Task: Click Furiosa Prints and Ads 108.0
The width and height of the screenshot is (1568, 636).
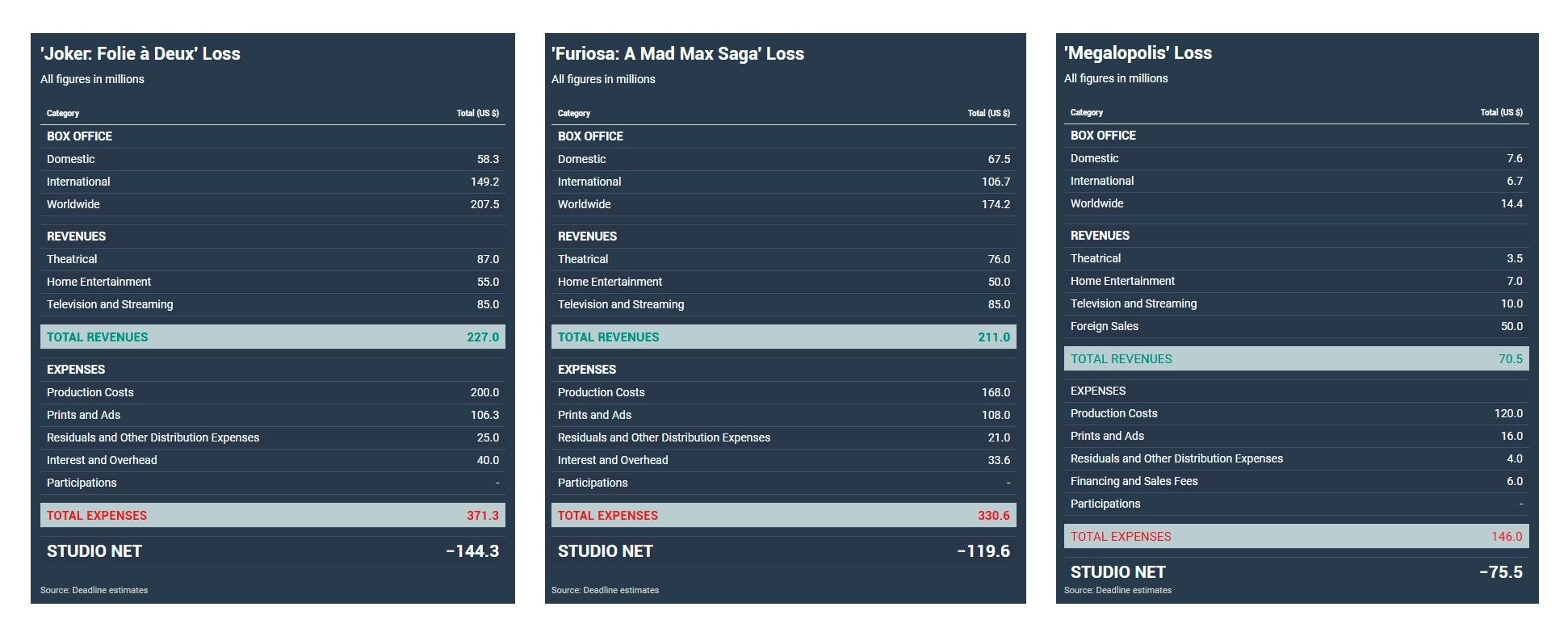Action: tap(996, 415)
